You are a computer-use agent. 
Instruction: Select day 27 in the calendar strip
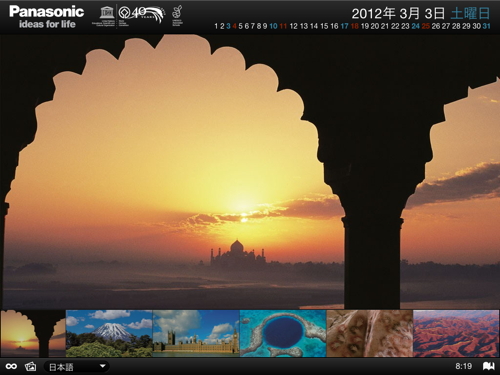[446, 26]
